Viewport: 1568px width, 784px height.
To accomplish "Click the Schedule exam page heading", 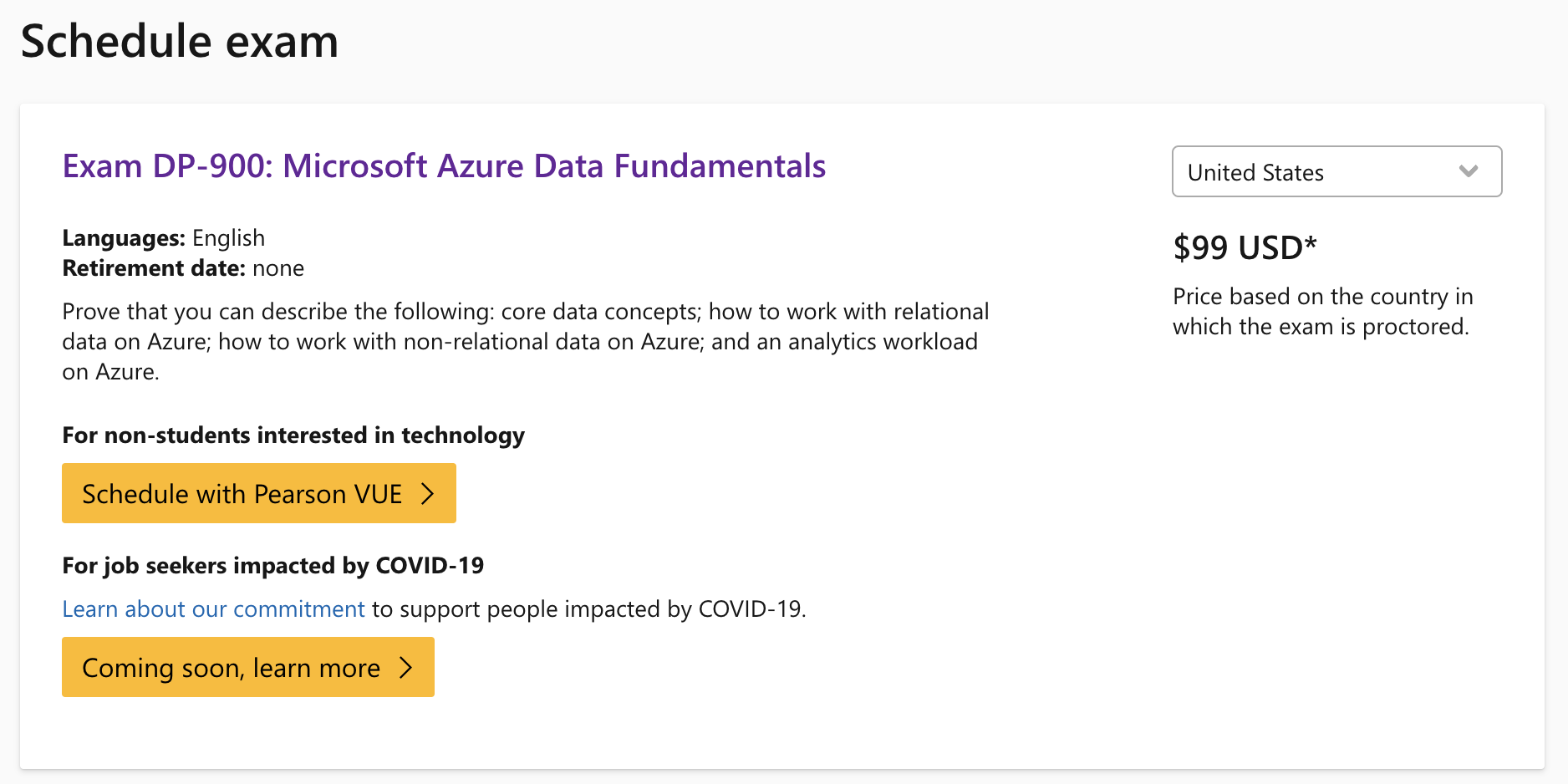I will (x=180, y=41).
